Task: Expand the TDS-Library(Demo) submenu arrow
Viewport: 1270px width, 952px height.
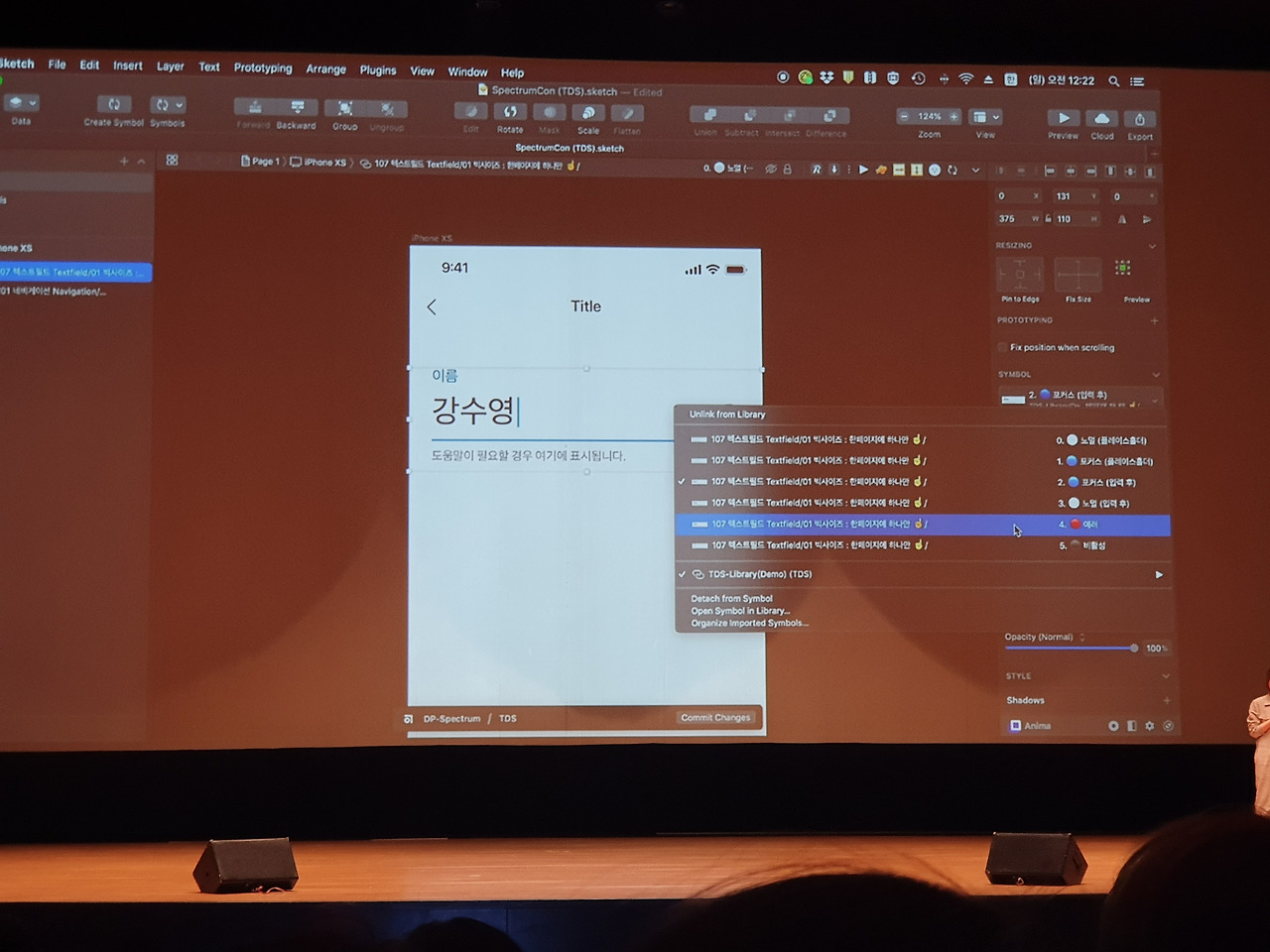Action: coord(1159,575)
